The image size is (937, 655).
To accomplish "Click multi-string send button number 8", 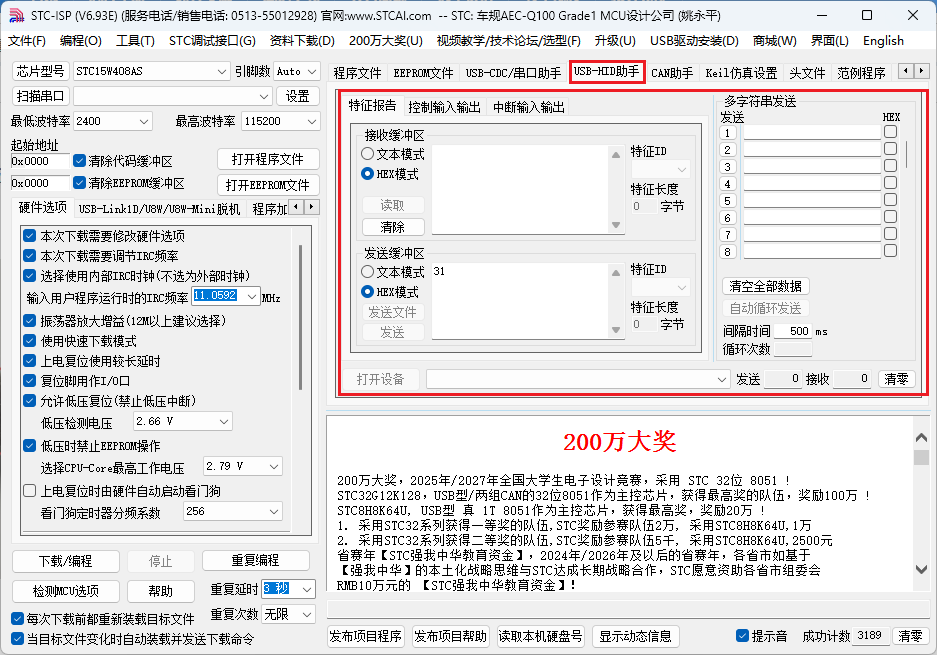I will click(727, 252).
